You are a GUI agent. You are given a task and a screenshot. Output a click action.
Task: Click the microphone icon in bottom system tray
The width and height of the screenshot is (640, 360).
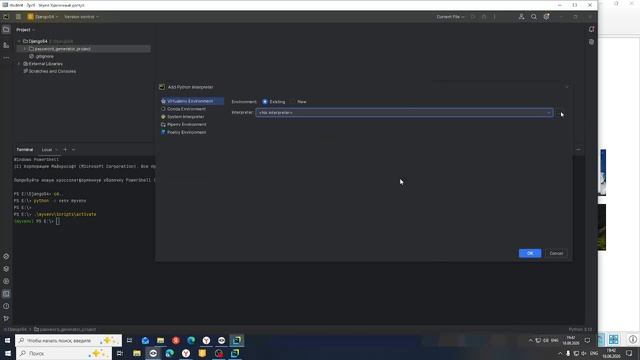click(568, 353)
